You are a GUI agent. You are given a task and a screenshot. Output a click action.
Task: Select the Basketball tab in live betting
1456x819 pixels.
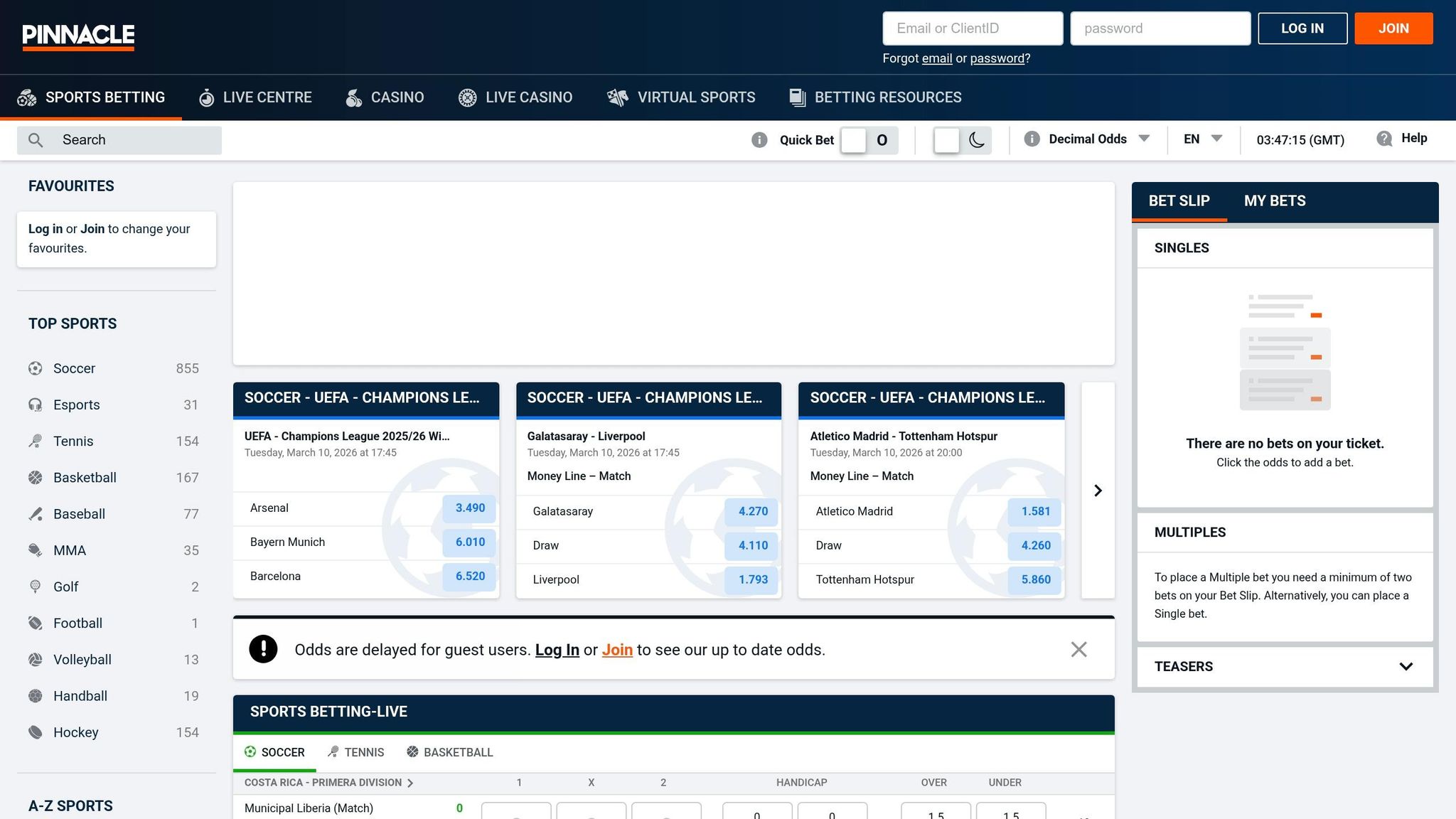click(x=449, y=752)
